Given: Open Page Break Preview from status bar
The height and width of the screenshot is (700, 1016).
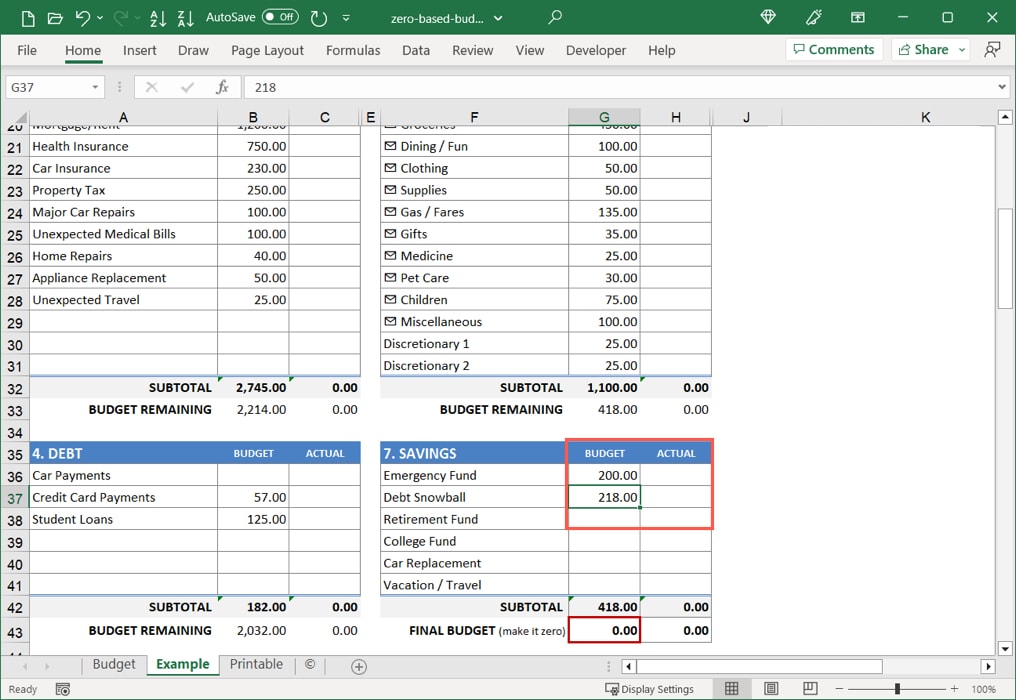Looking at the screenshot, I should coord(811,689).
